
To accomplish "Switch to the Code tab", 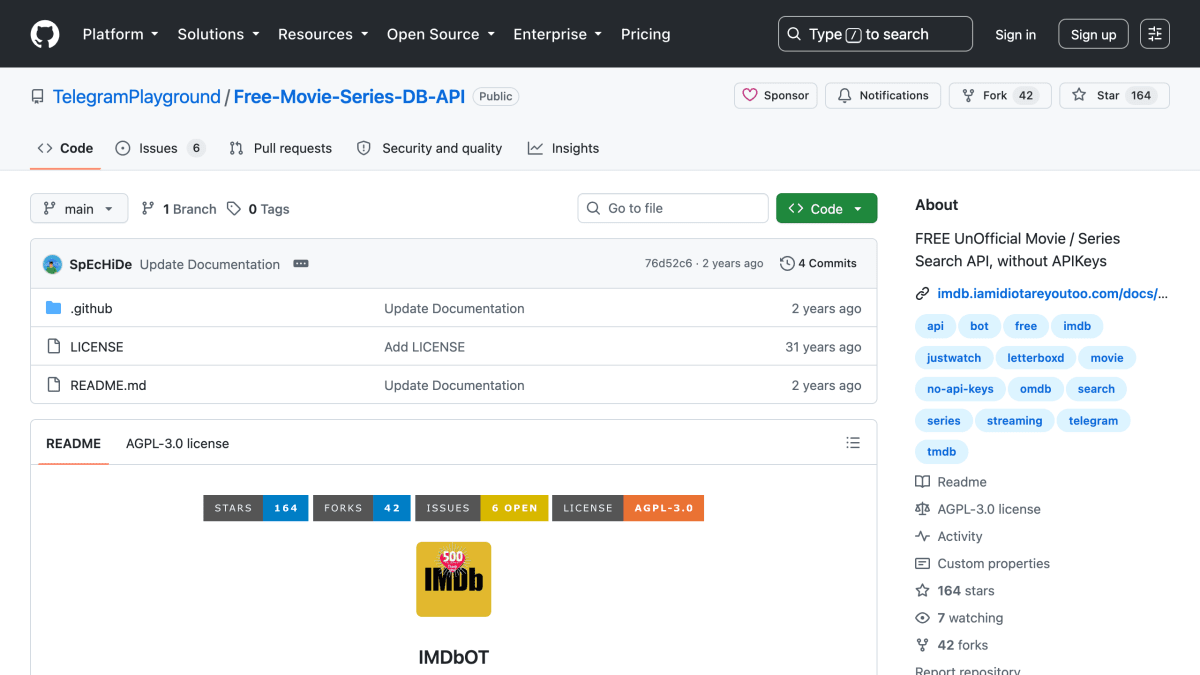I will (x=65, y=148).
